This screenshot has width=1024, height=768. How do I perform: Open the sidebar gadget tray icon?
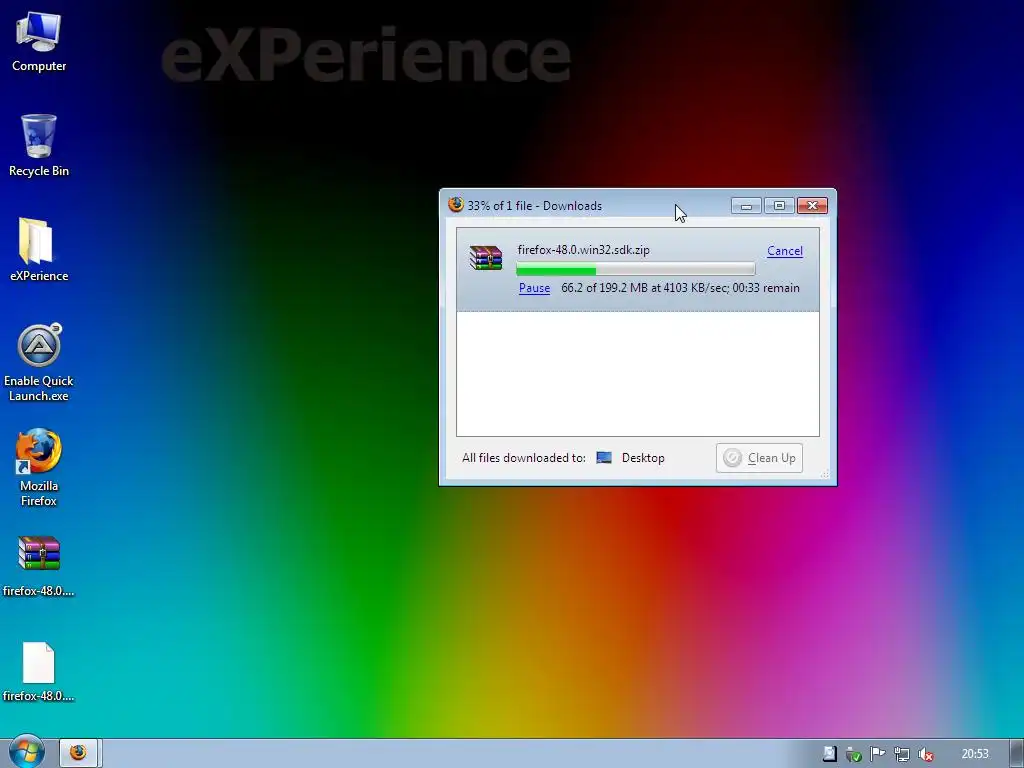click(829, 754)
